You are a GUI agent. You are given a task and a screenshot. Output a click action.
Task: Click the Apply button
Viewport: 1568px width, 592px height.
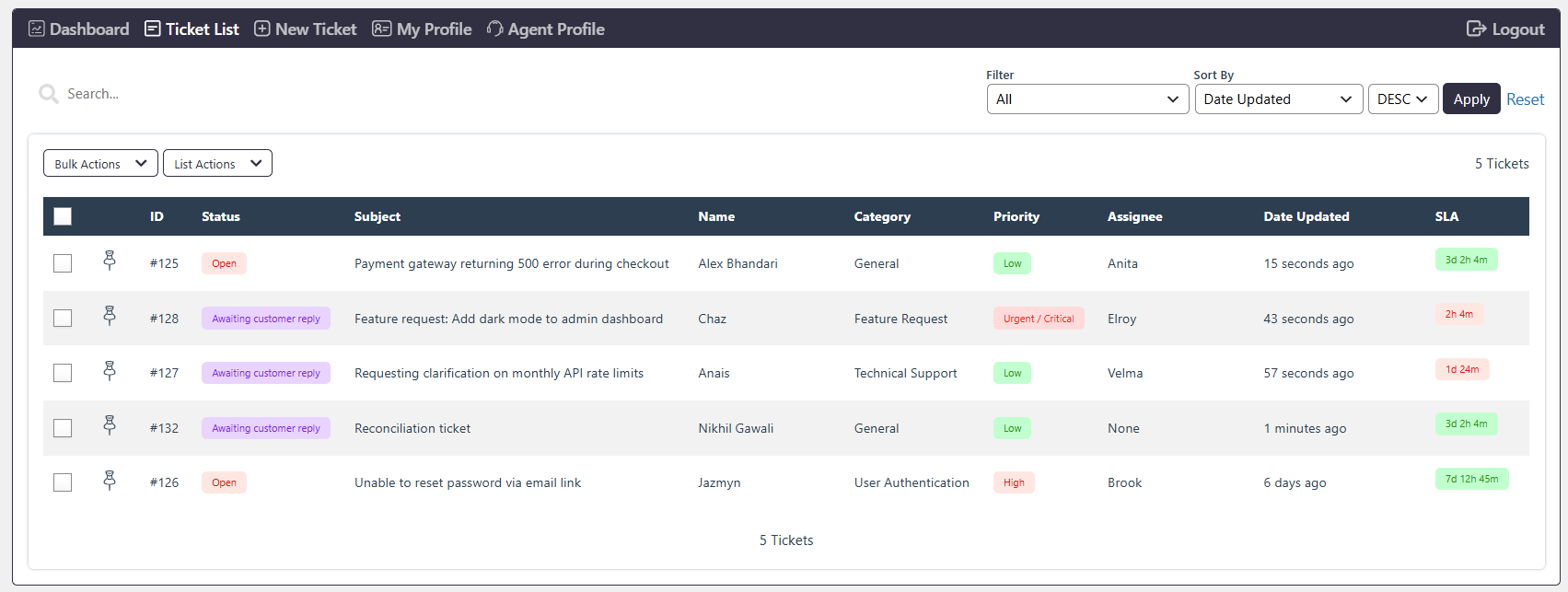[1471, 99]
